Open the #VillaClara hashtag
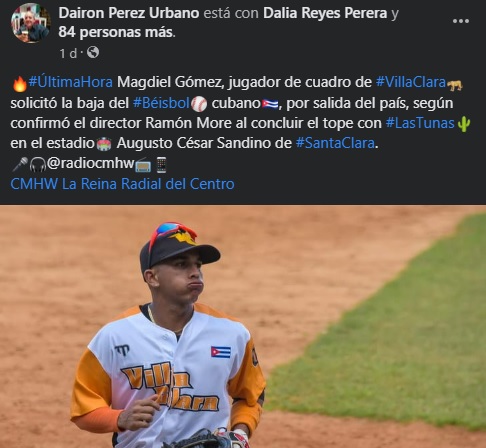Image resolution: width=486 pixels, height=448 pixels. pyautogui.click(x=411, y=82)
